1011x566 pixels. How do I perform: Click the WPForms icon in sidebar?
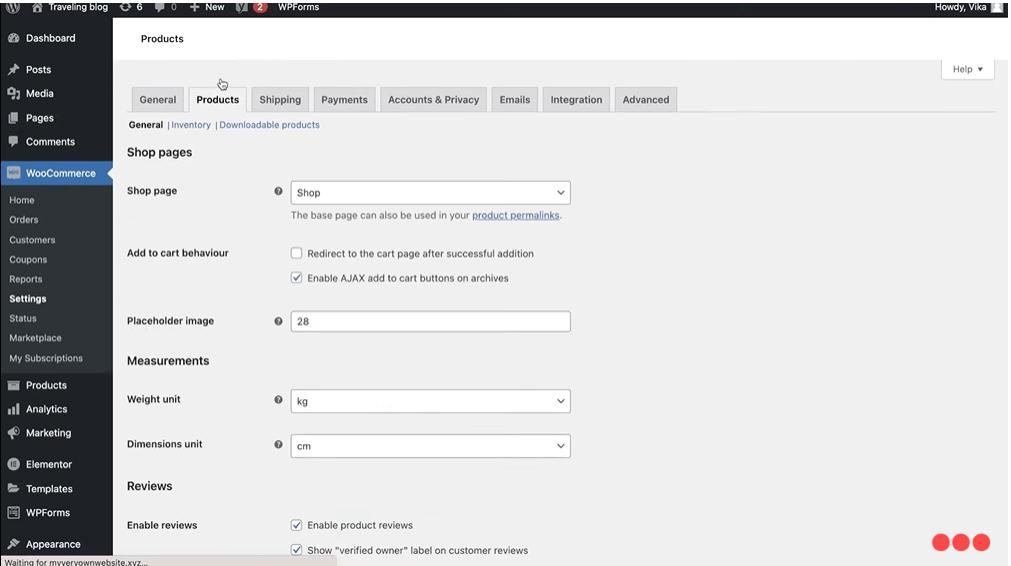click(14, 512)
